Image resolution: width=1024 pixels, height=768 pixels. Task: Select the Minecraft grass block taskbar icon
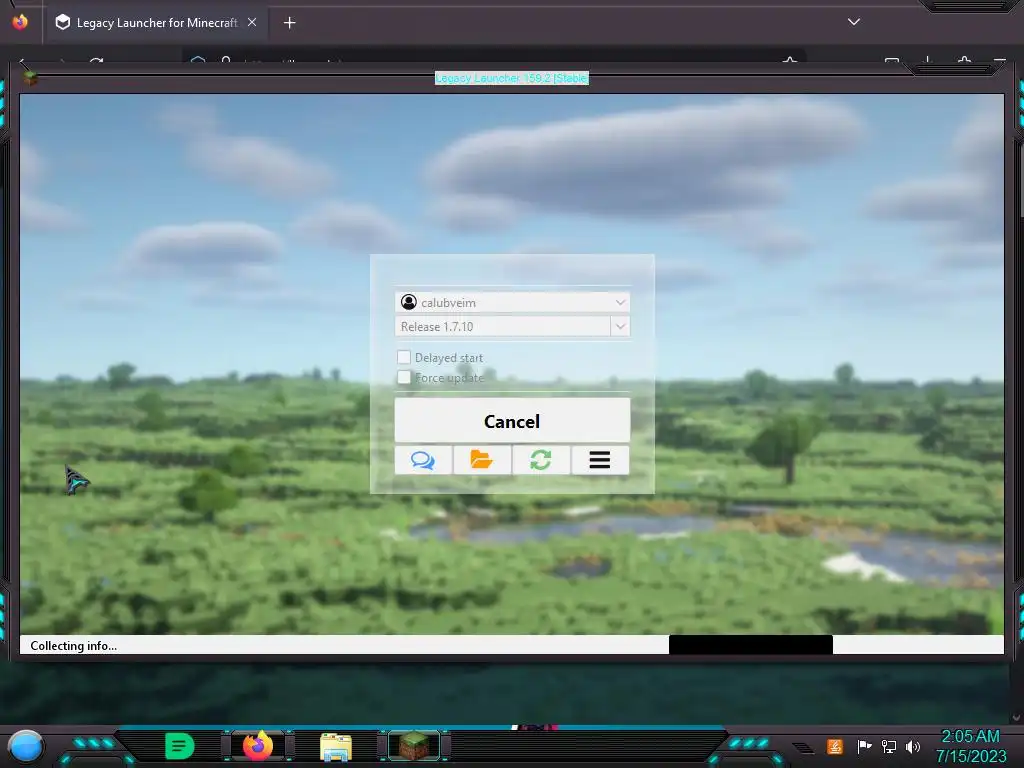[x=414, y=746]
